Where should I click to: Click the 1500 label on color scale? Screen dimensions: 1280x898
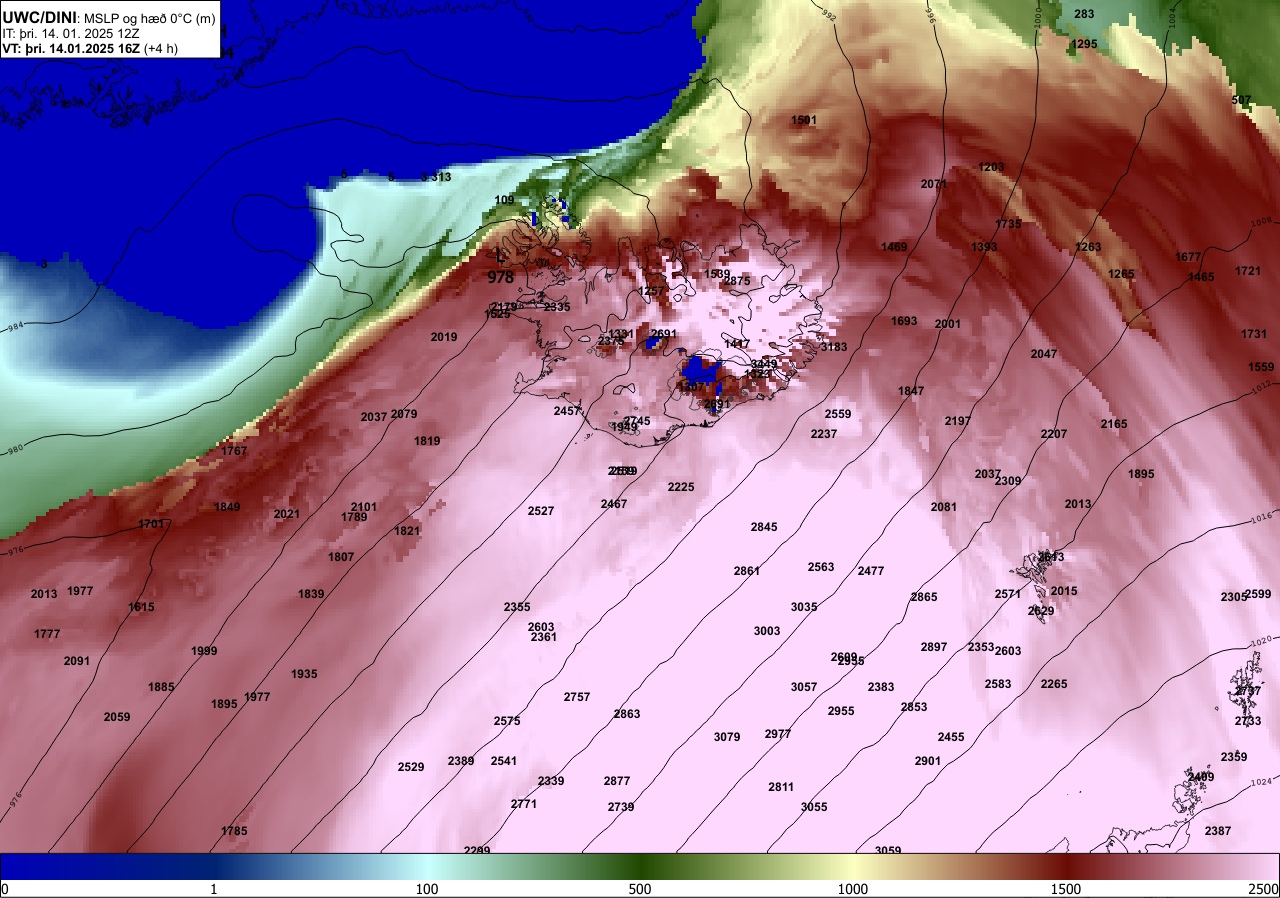tap(1066, 889)
